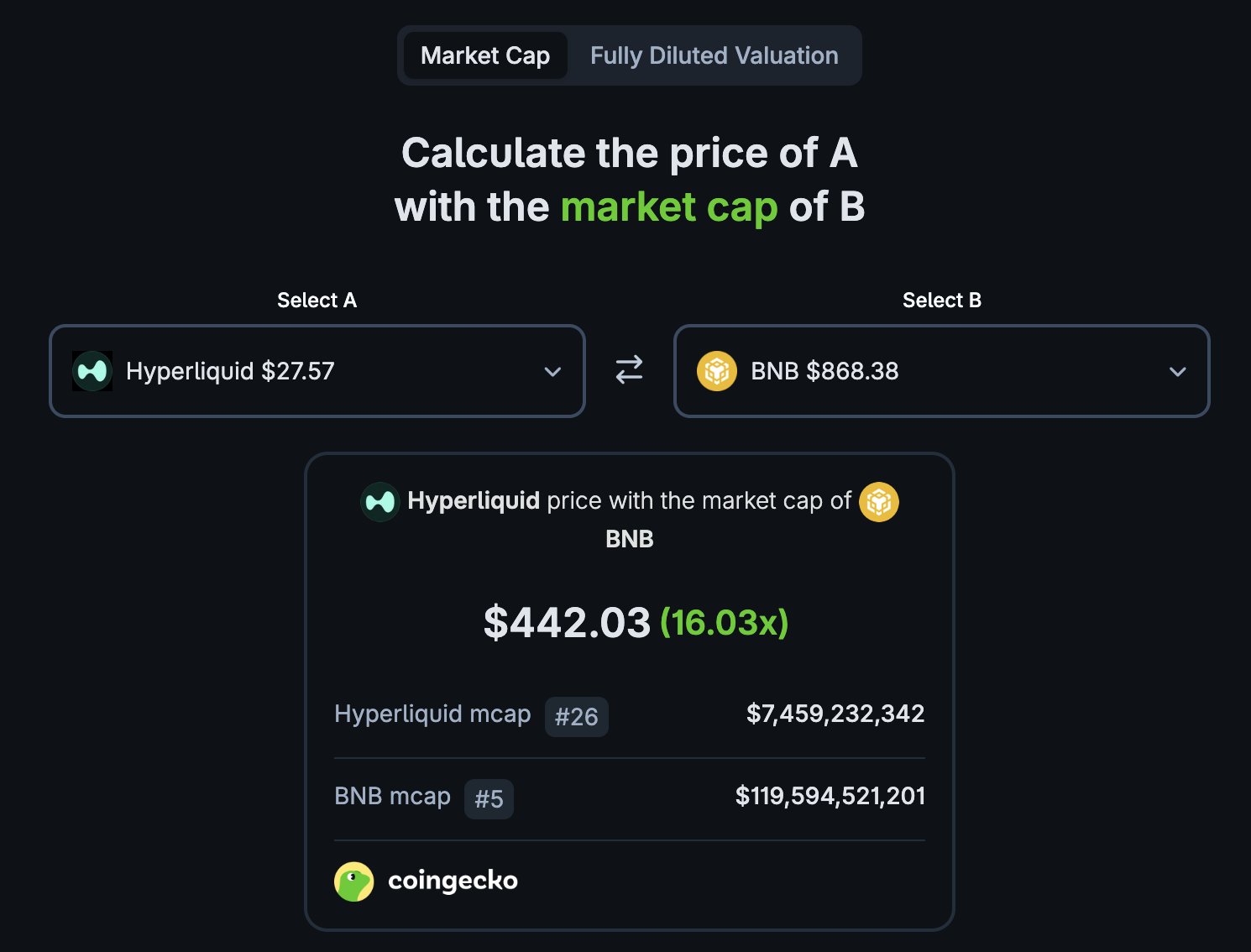The height and width of the screenshot is (952, 1251).
Task: Click the bold Hyperliquid name in card title
Action: [x=474, y=500]
